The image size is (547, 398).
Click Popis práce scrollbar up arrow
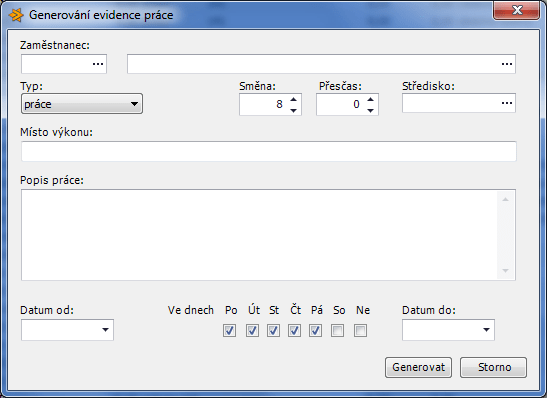(x=505, y=200)
